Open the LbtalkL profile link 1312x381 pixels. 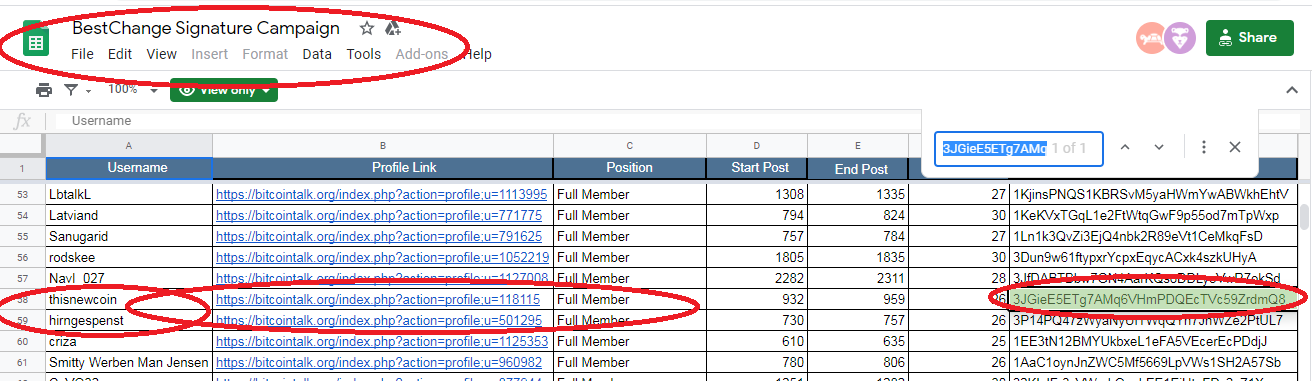point(382,194)
